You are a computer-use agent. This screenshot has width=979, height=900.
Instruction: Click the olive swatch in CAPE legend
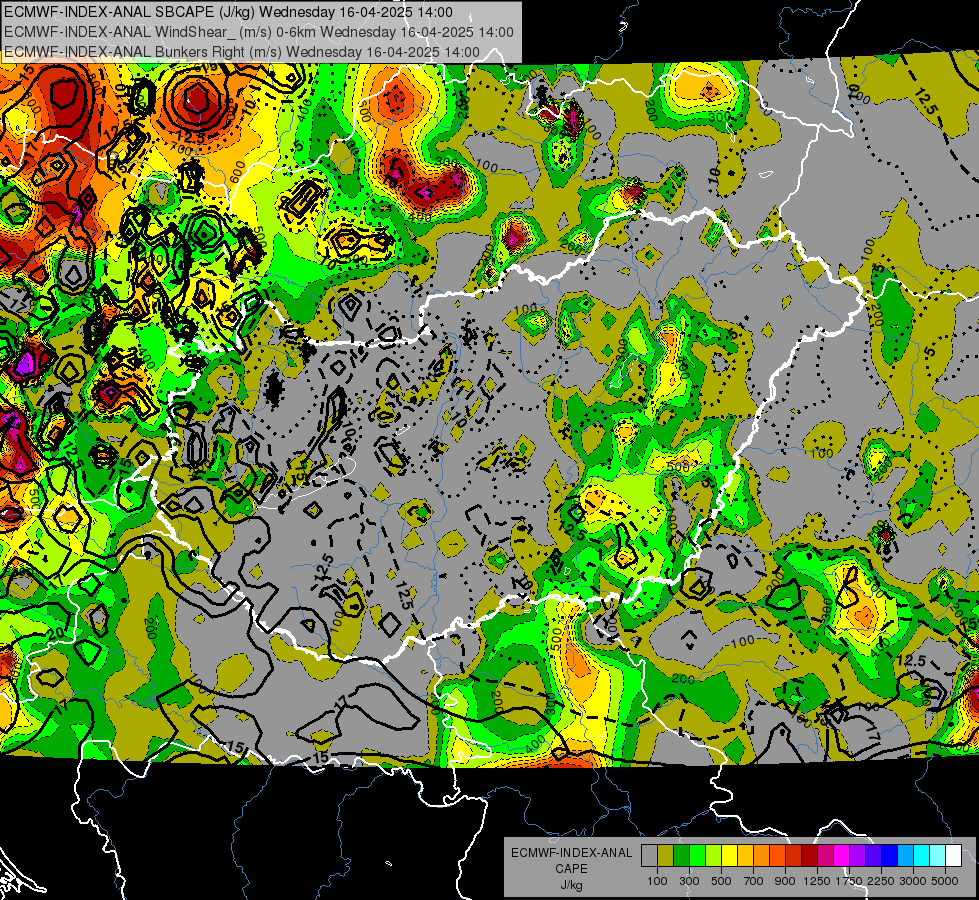tap(666, 855)
